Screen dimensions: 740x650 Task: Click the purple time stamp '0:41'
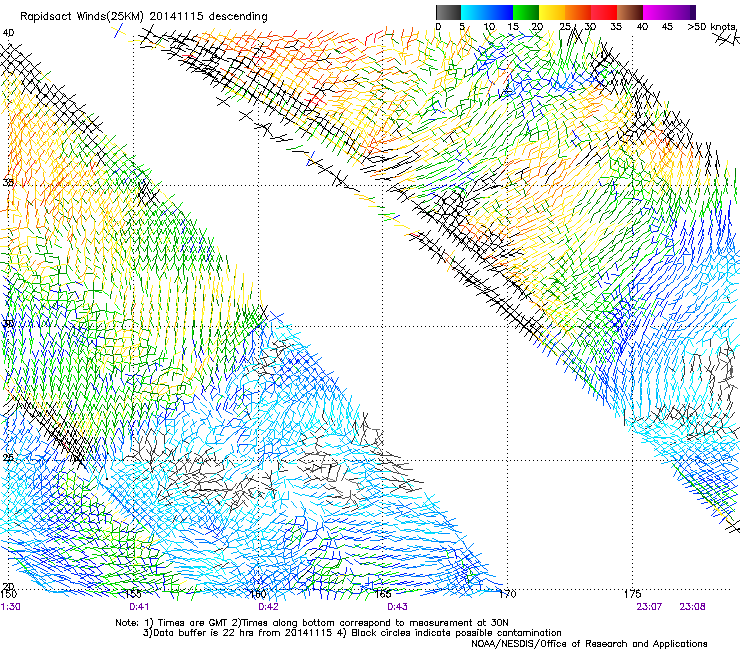(x=139, y=607)
